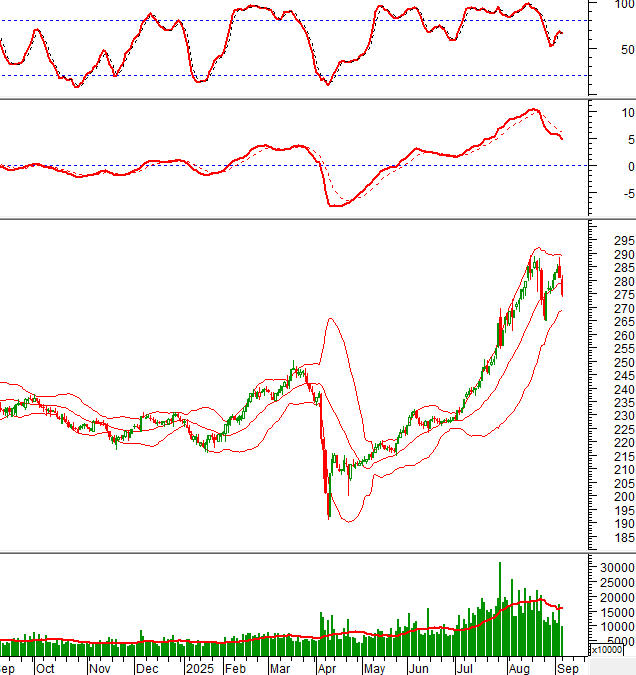
Task: Click the 255 price axis label
Action: click(624, 349)
